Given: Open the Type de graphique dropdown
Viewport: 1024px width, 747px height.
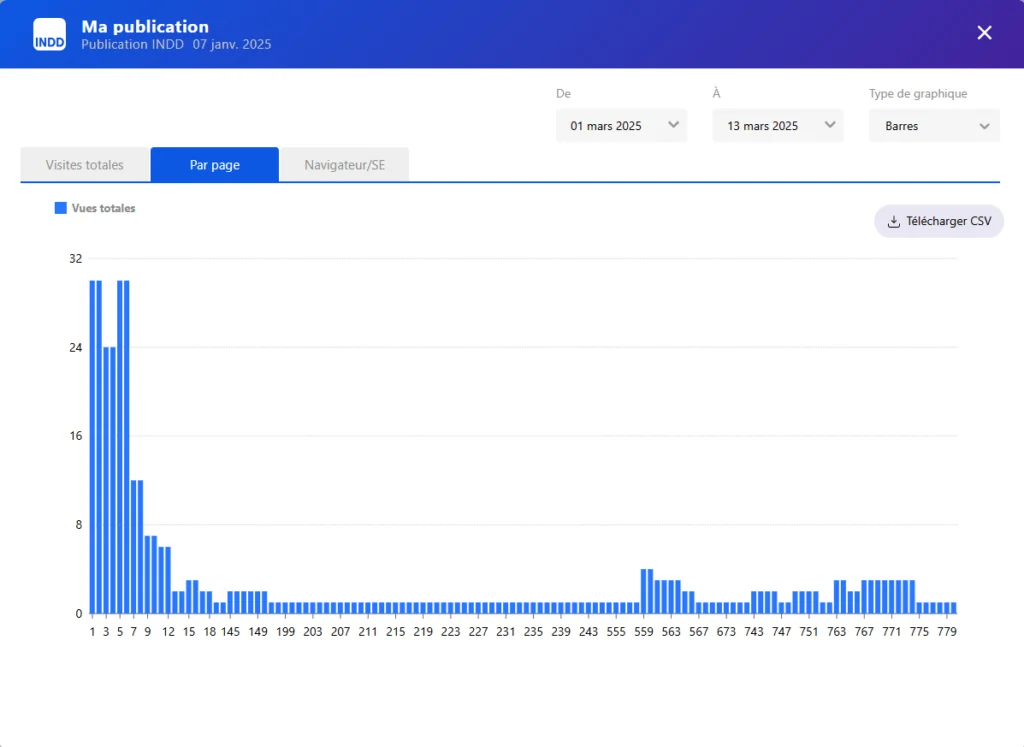Looking at the screenshot, I should [934, 125].
